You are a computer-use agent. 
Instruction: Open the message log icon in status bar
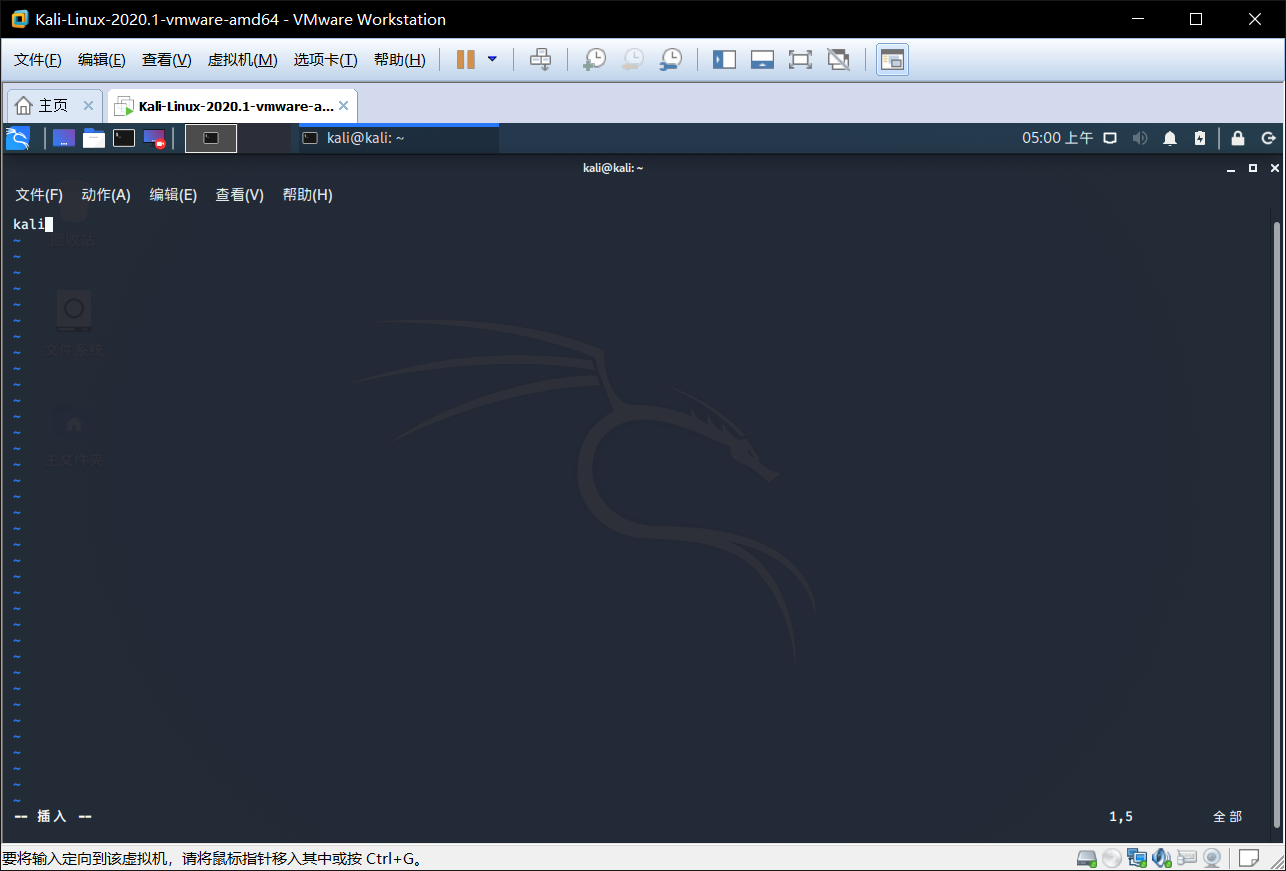pyautogui.click(x=1249, y=858)
